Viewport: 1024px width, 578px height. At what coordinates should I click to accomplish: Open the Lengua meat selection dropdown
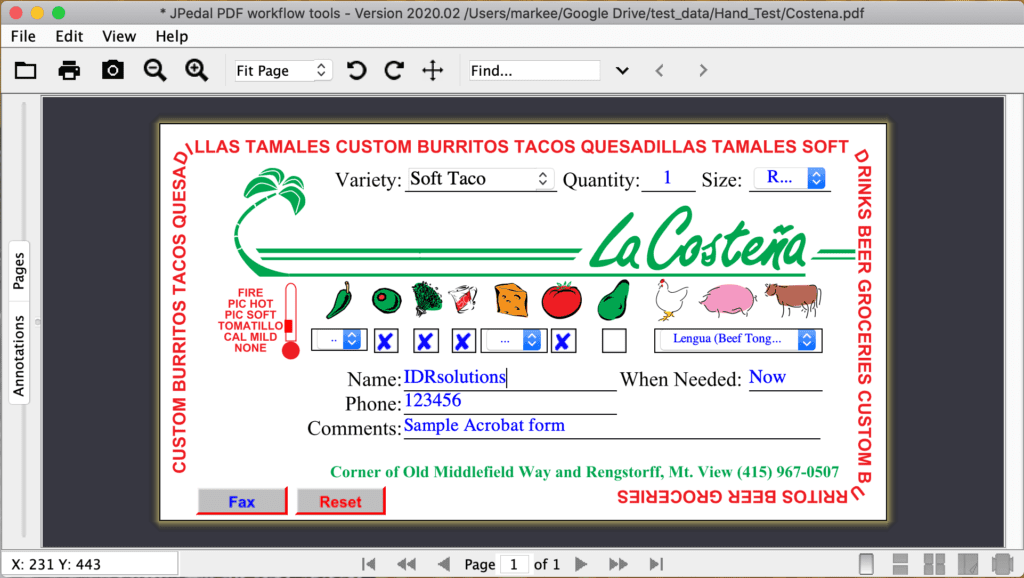(738, 340)
